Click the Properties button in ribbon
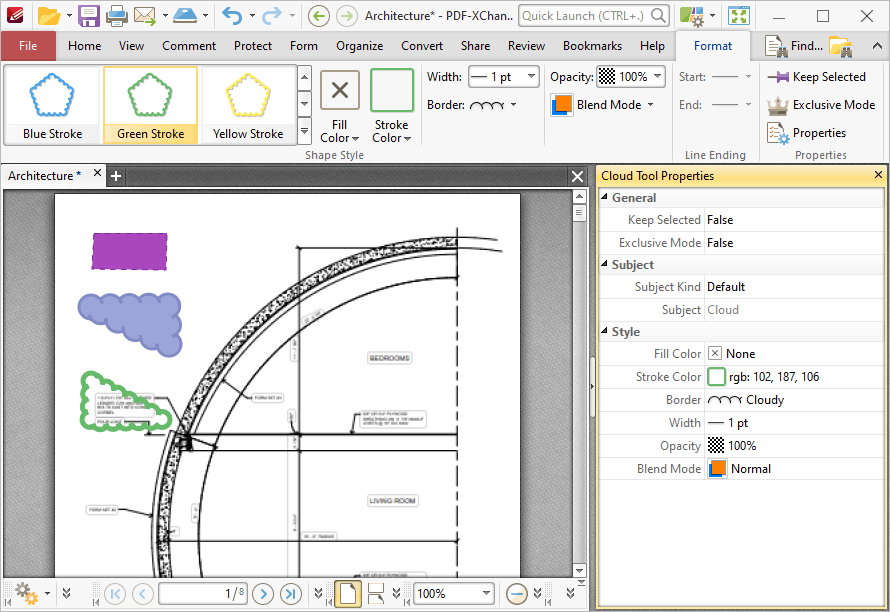The image size is (890, 612). 807,133
